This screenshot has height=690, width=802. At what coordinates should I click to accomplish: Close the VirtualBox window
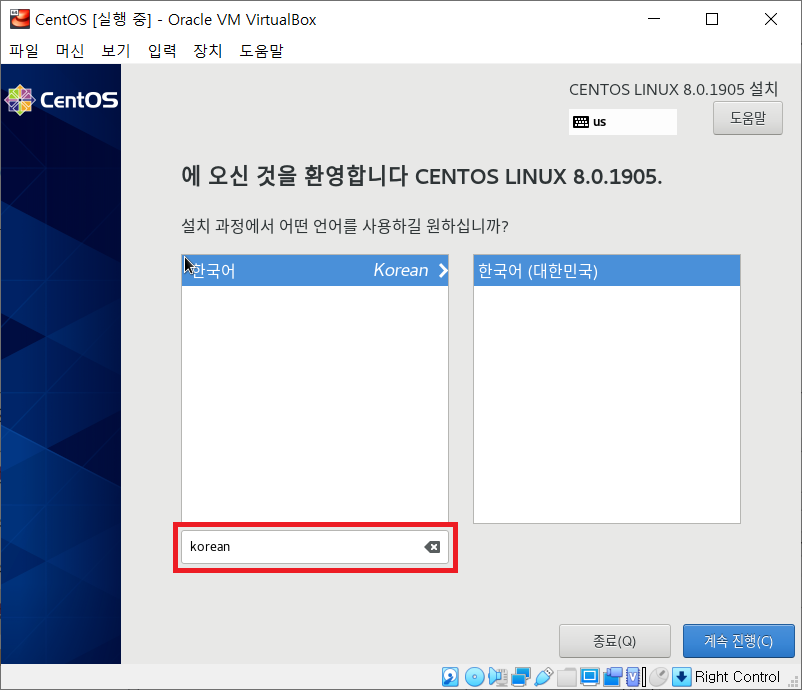771,19
